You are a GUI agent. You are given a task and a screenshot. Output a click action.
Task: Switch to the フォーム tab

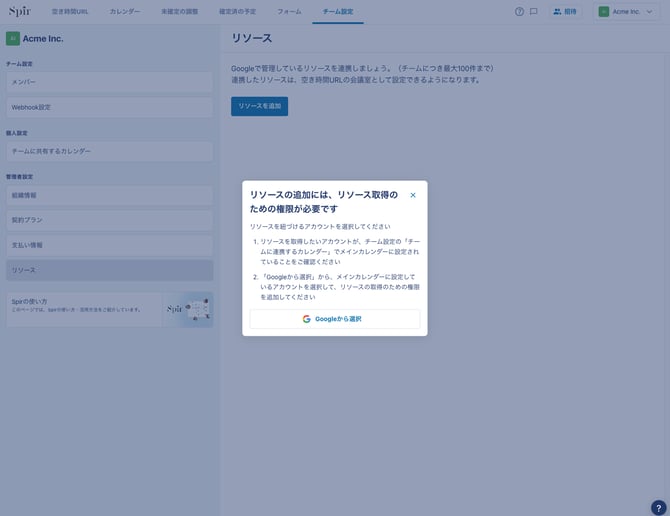click(x=289, y=12)
